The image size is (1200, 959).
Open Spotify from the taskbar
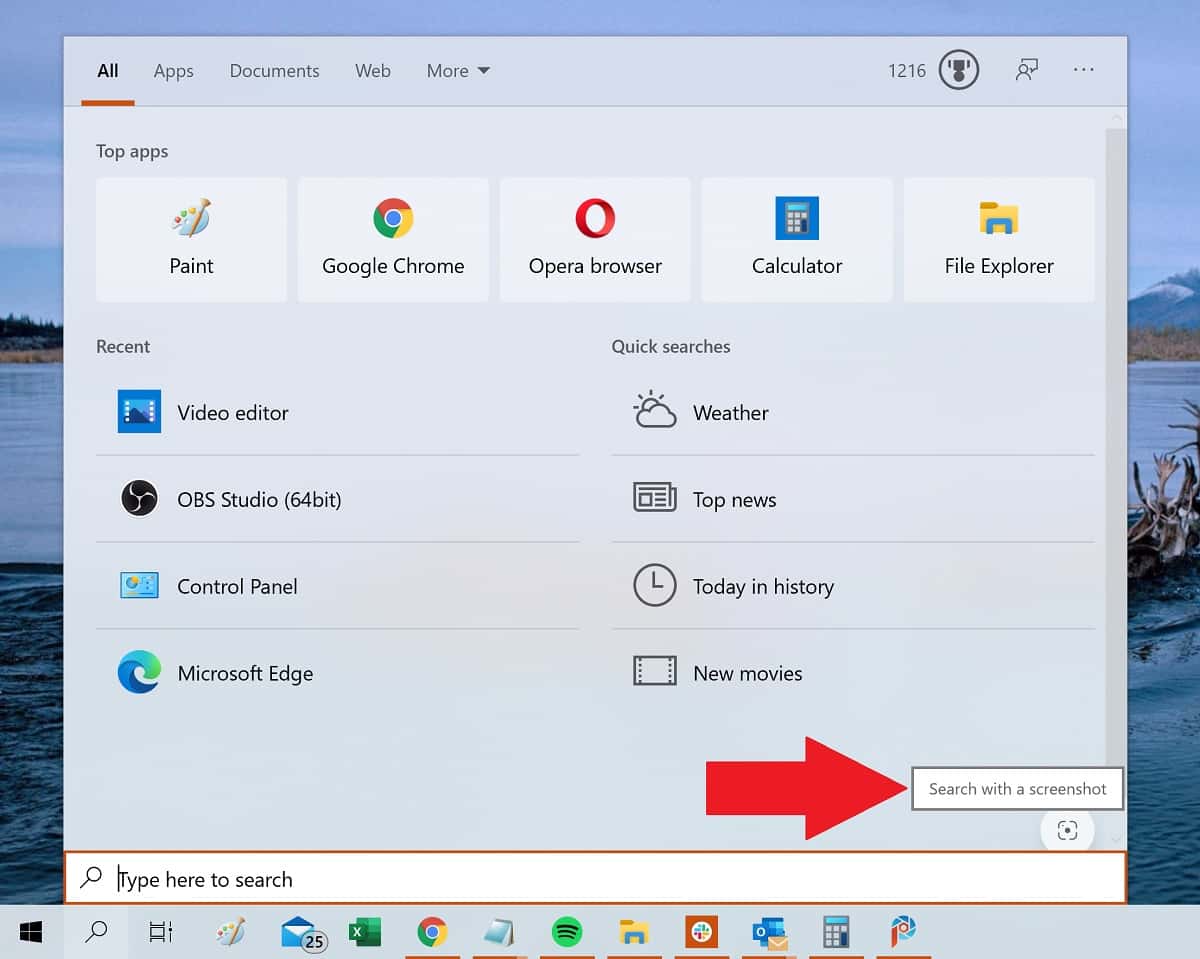pyautogui.click(x=567, y=932)
